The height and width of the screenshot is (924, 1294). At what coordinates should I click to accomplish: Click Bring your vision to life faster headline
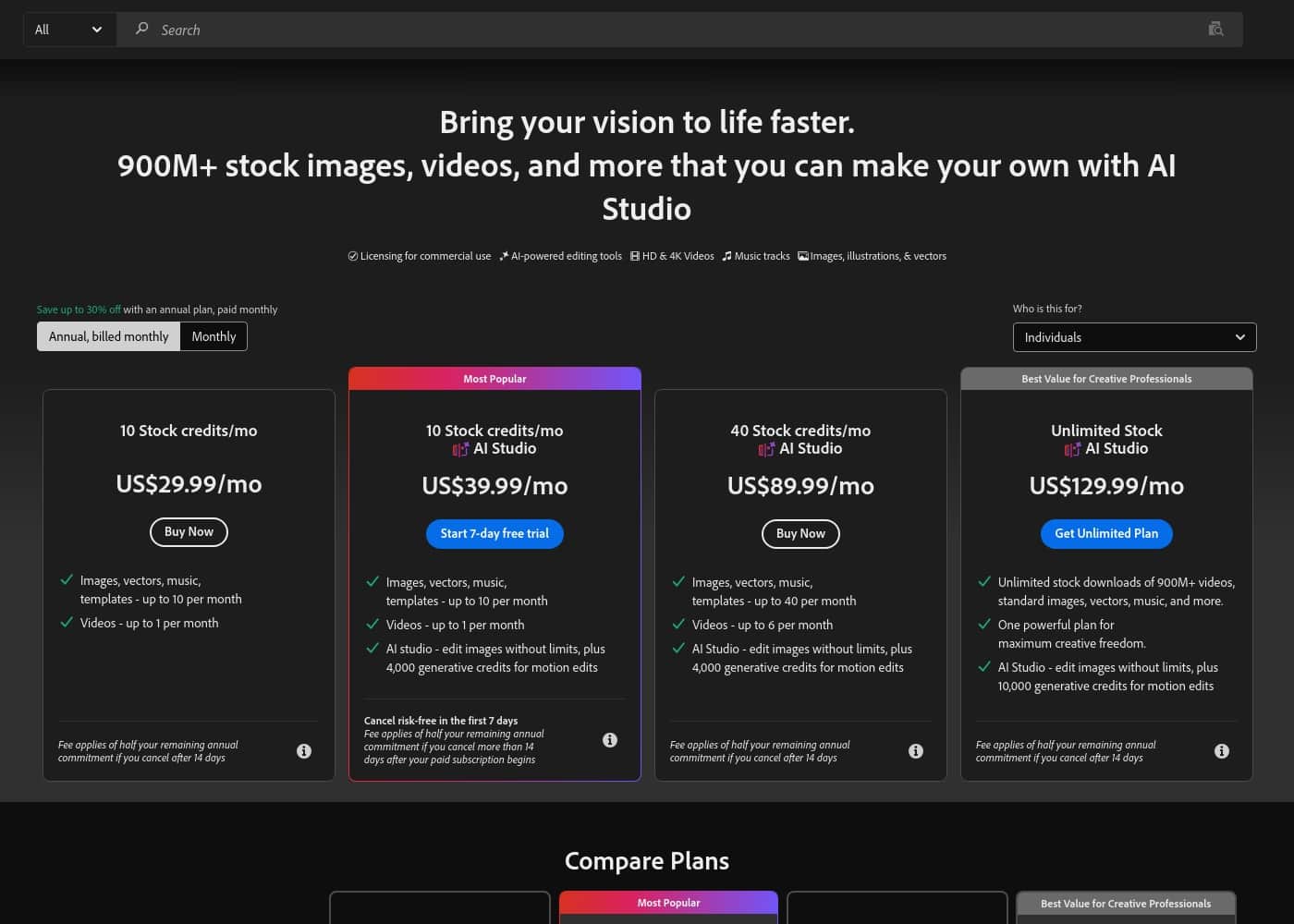tap(647, 122)
